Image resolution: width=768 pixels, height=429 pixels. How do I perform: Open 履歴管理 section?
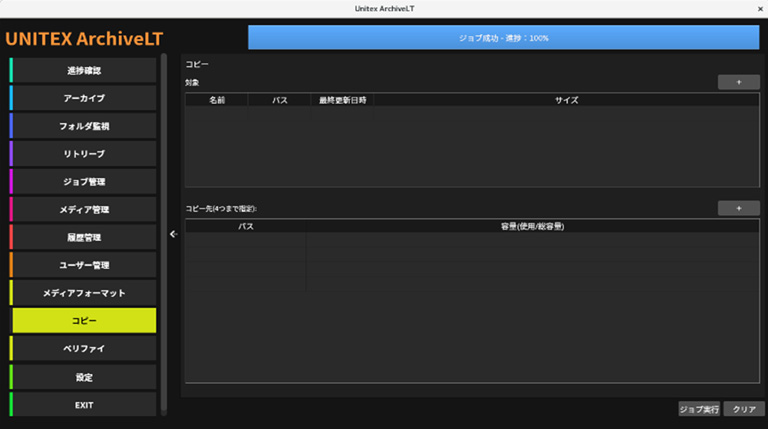83,238
